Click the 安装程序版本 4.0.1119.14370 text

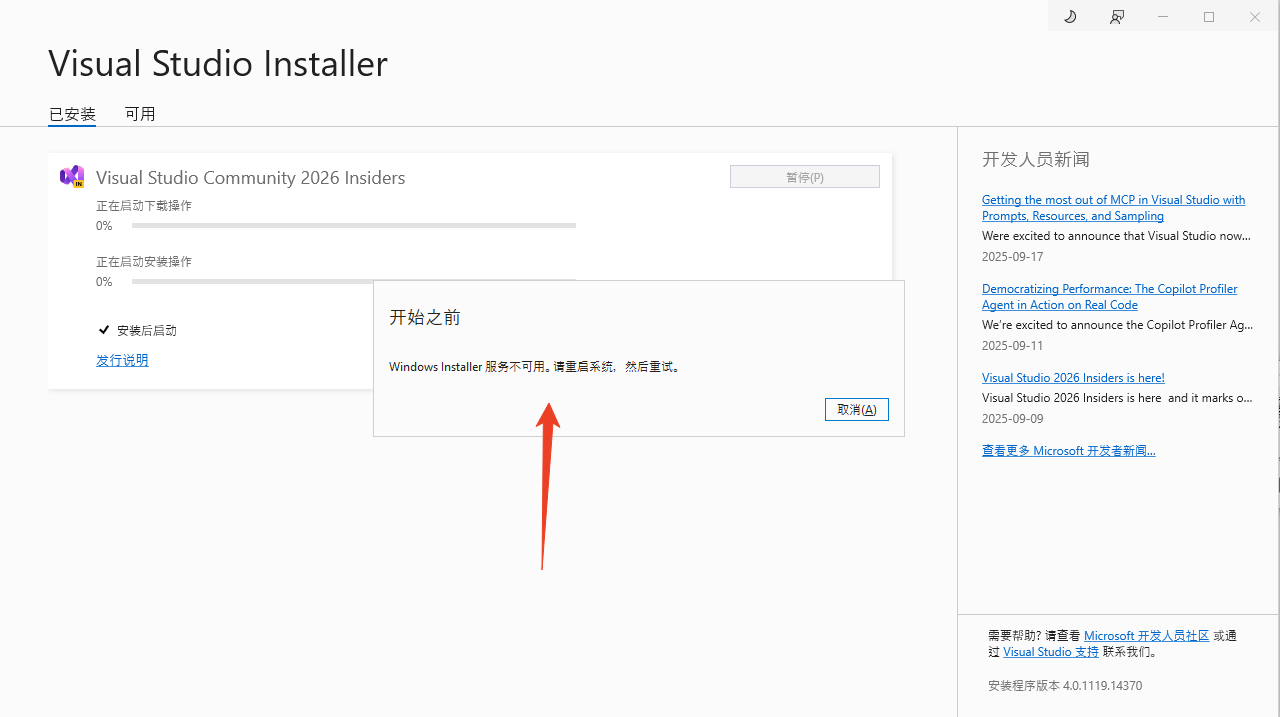(x=1065, y=686)
